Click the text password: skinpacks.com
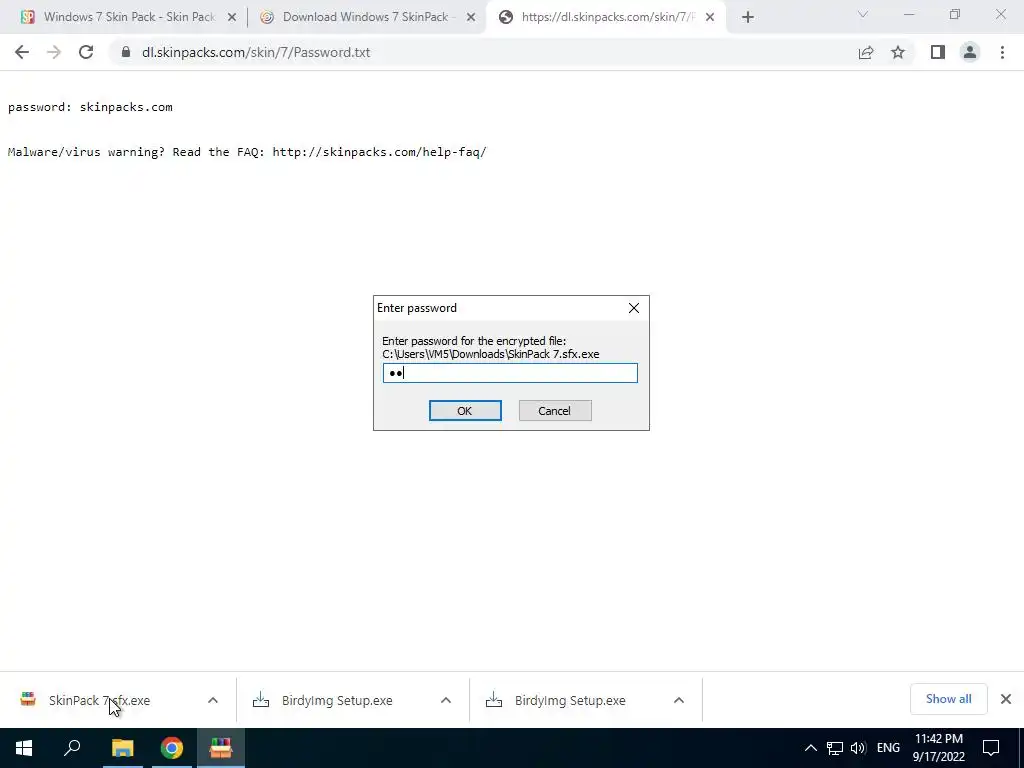 tap(90, 107)
